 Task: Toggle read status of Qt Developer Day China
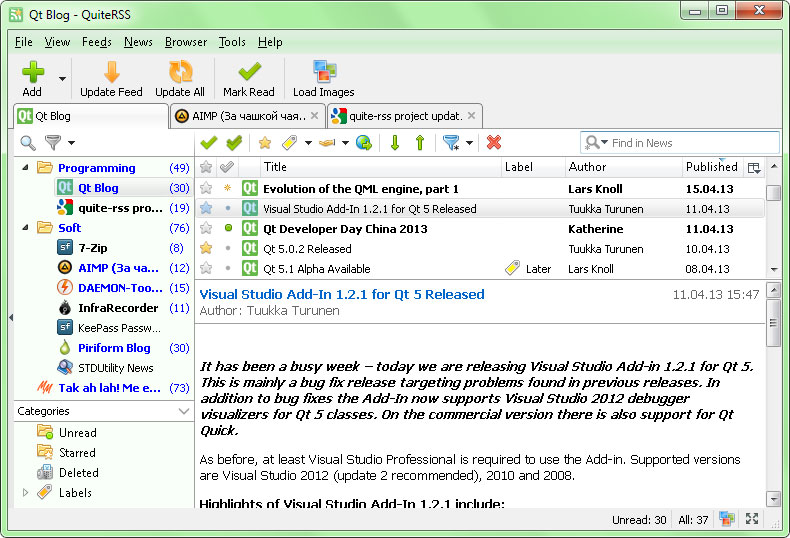coord(228,229)
